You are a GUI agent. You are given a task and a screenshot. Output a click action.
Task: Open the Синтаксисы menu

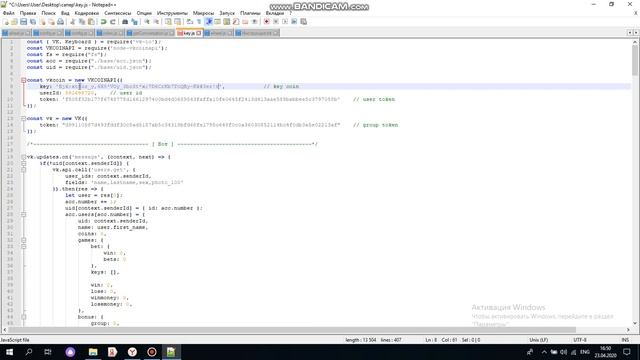[118, 13]
